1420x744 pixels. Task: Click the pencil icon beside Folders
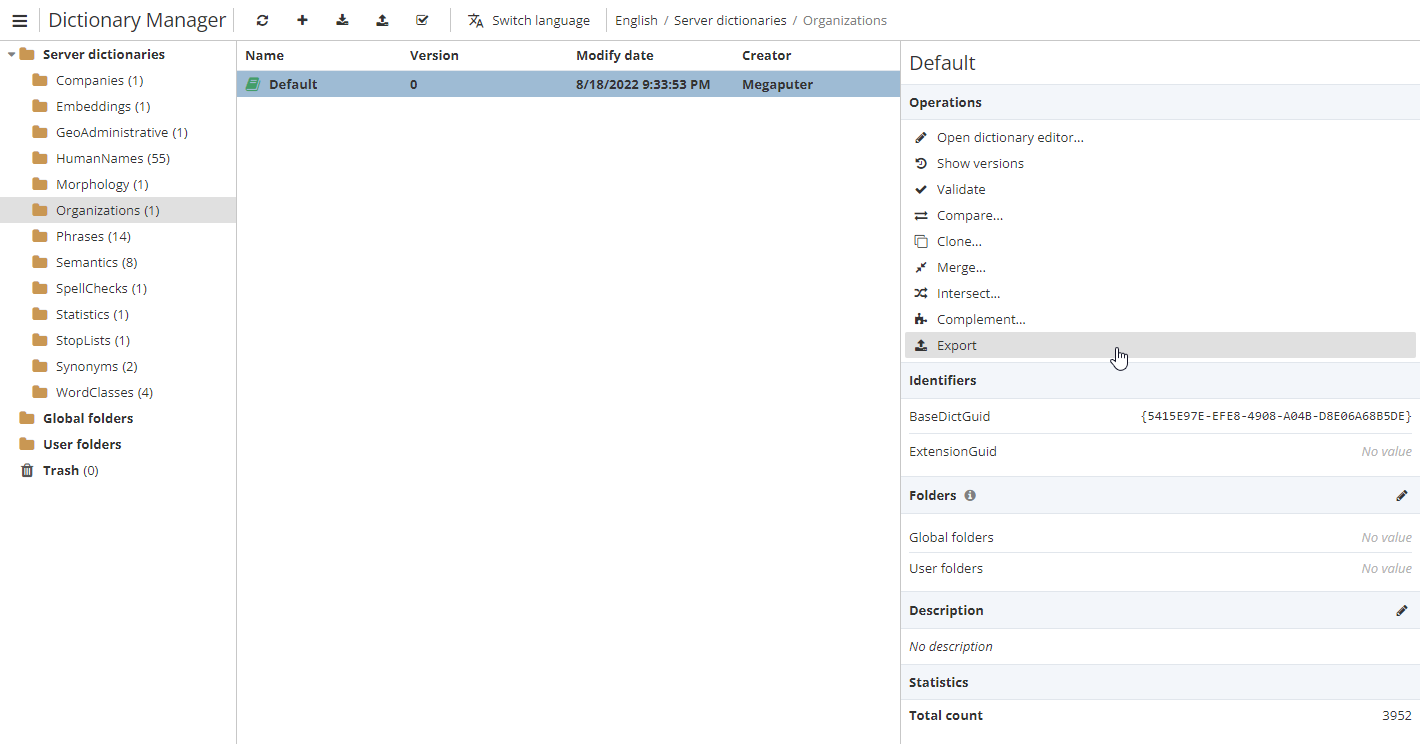click(1402, 495)
